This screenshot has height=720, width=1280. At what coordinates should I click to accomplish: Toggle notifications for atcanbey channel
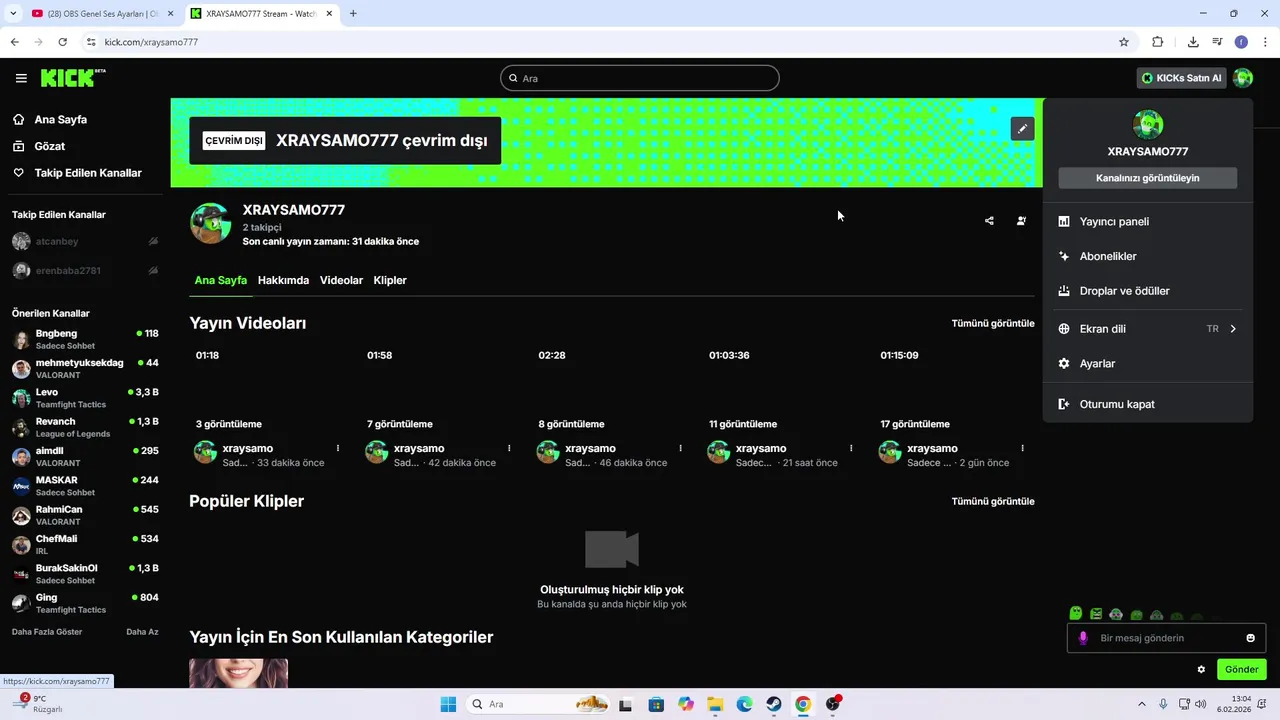[x=153, y=241]
